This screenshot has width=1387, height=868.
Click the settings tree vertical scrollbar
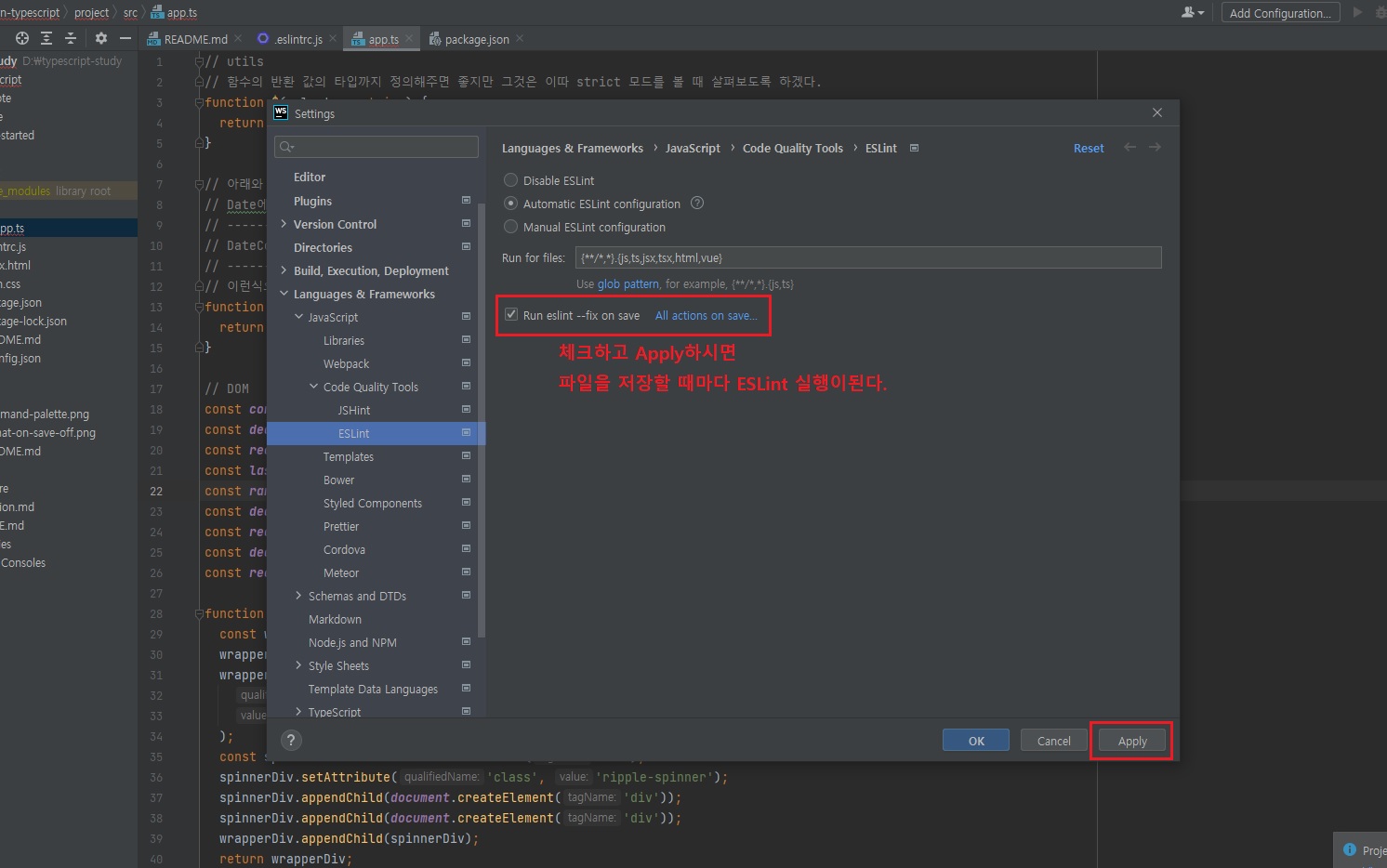(x=482, y=418)
